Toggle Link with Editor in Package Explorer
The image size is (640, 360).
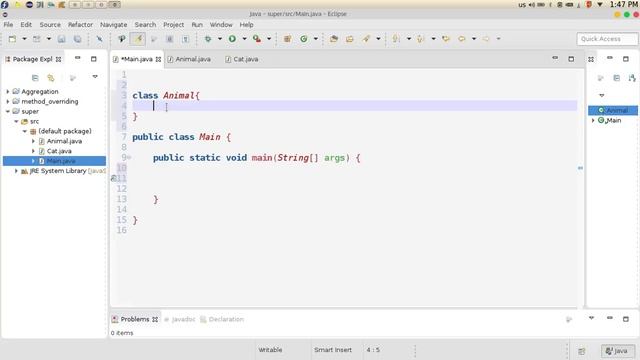coord(51,78)
